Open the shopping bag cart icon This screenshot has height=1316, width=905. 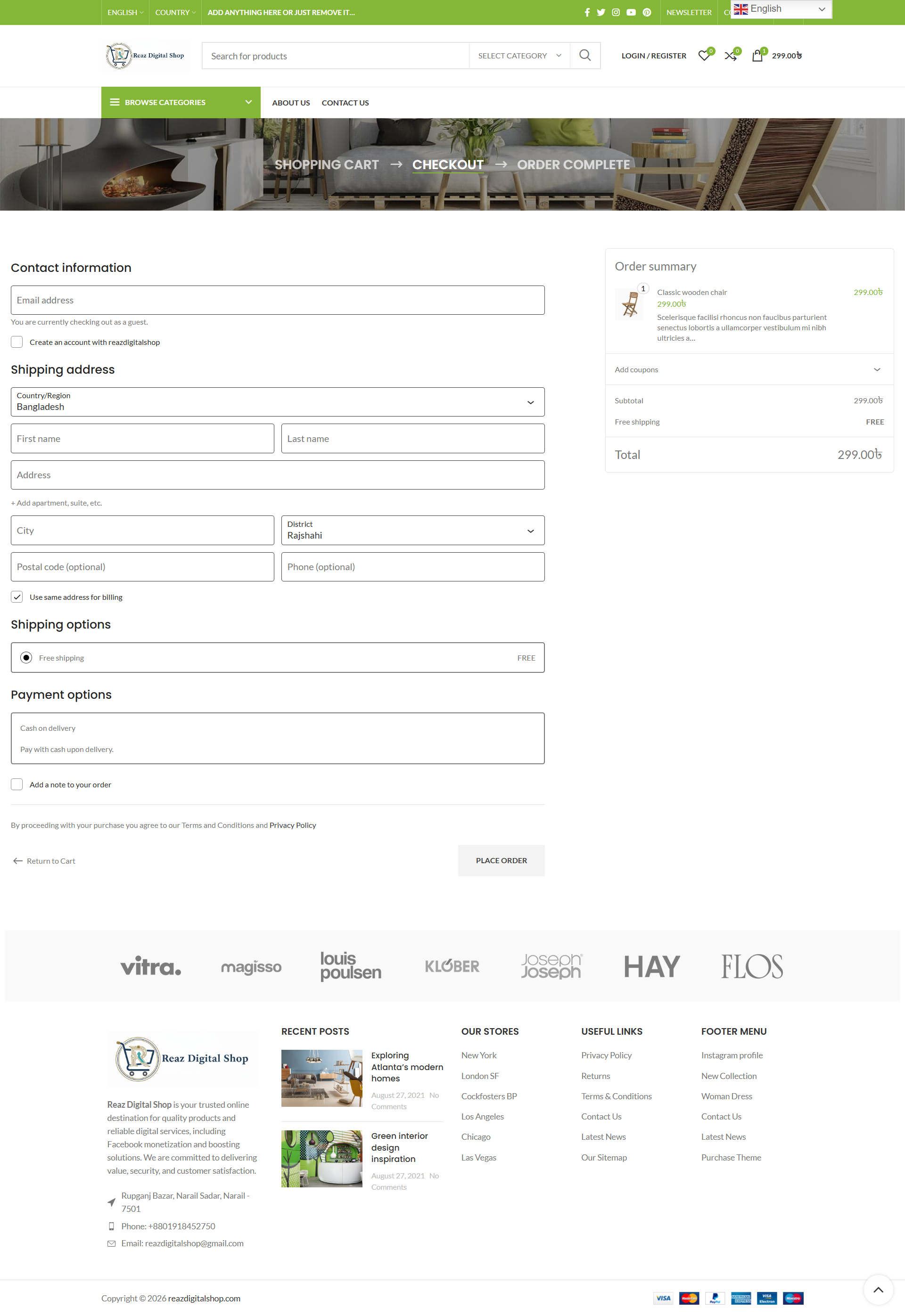click(757, 56)
